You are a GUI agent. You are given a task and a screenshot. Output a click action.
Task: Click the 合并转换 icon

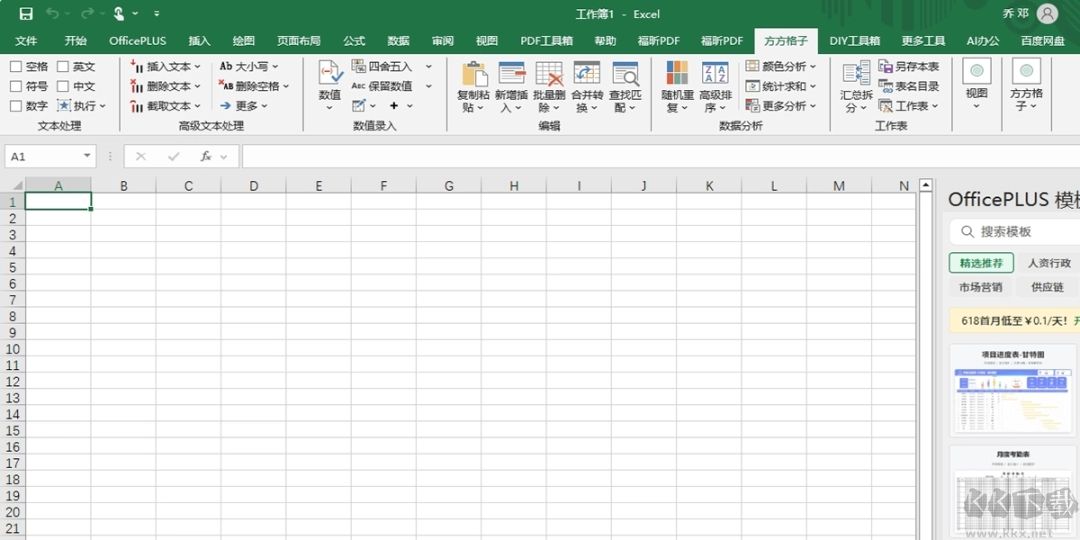click(x=587, y=74)
